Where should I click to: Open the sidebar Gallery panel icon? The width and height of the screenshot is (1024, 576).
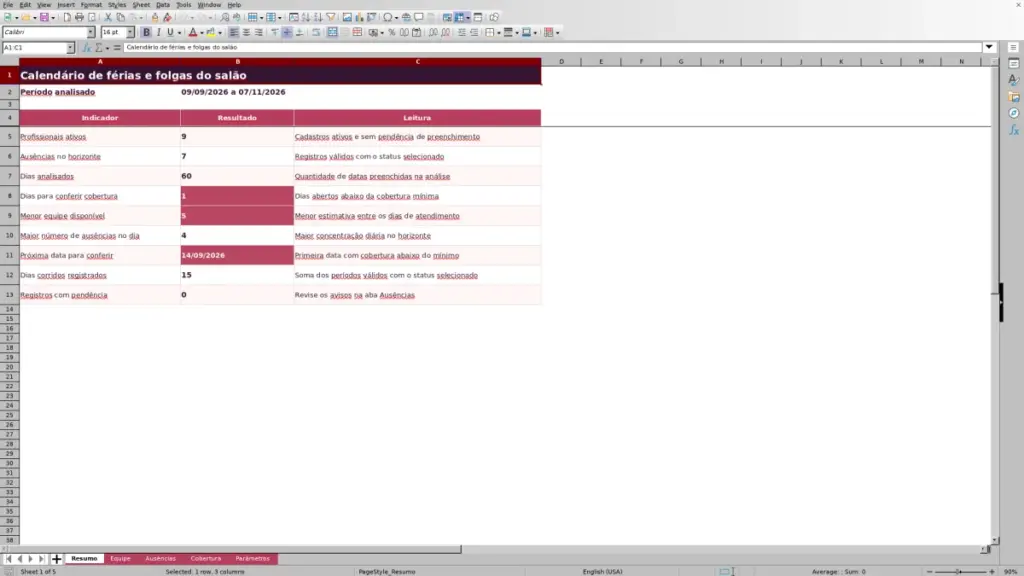(x=1014, y=97)
